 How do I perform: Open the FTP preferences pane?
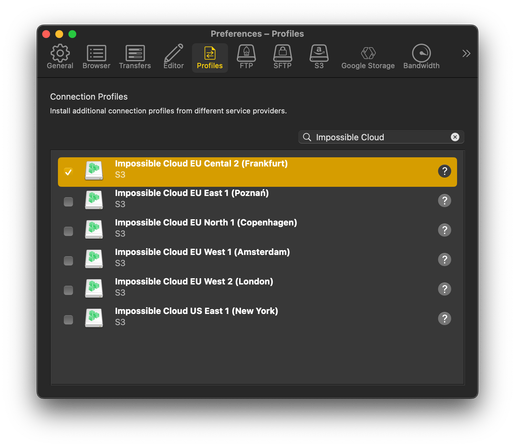246,57
